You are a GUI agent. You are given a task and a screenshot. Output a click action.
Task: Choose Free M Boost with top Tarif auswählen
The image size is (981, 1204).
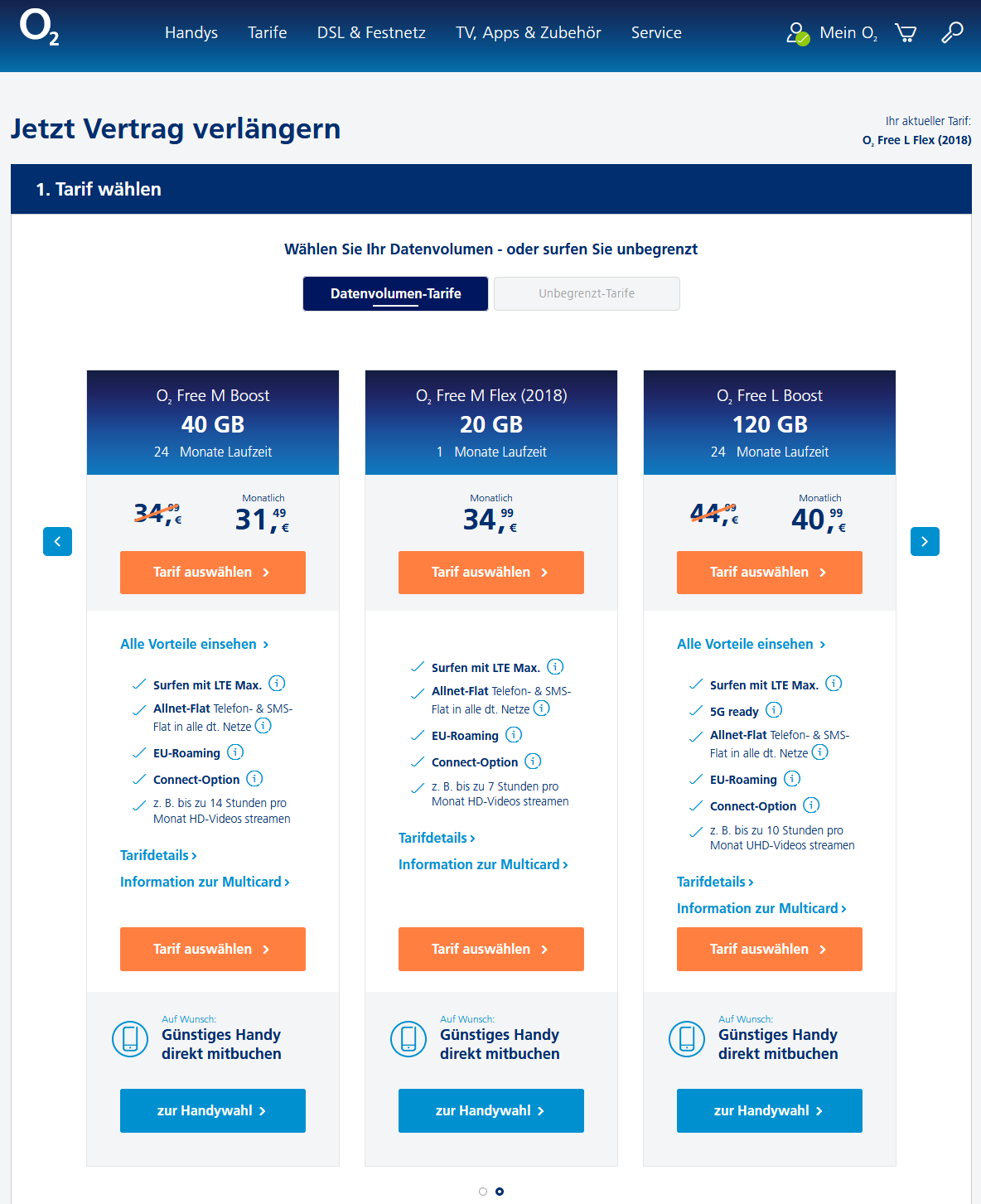coord(213,573)
